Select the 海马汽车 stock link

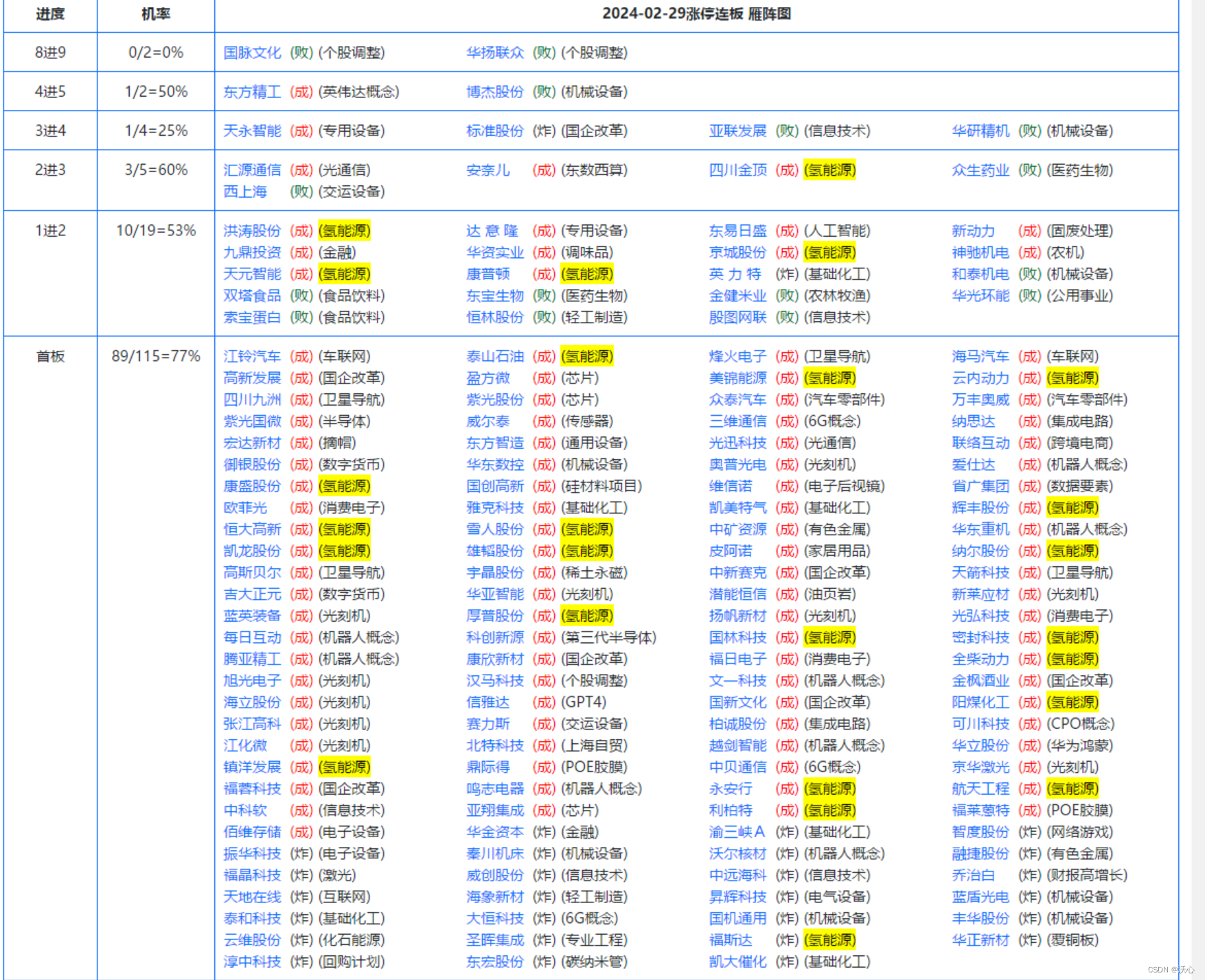tap(980, 357)
